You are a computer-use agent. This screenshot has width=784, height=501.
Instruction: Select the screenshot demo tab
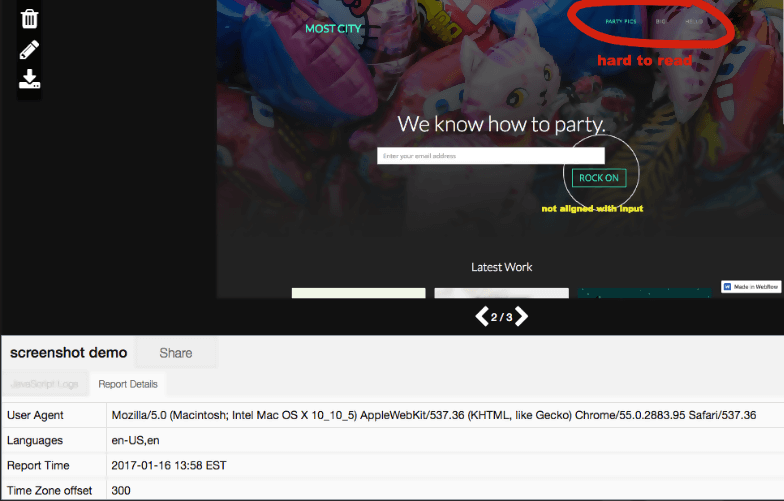click(x=68, y=353)
